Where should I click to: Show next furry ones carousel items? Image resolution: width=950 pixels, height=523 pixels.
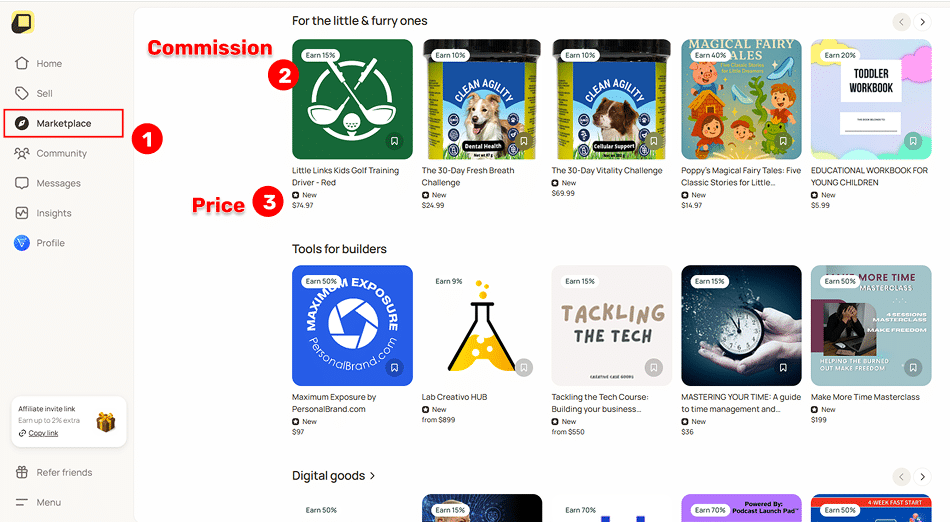click(922, 22)
